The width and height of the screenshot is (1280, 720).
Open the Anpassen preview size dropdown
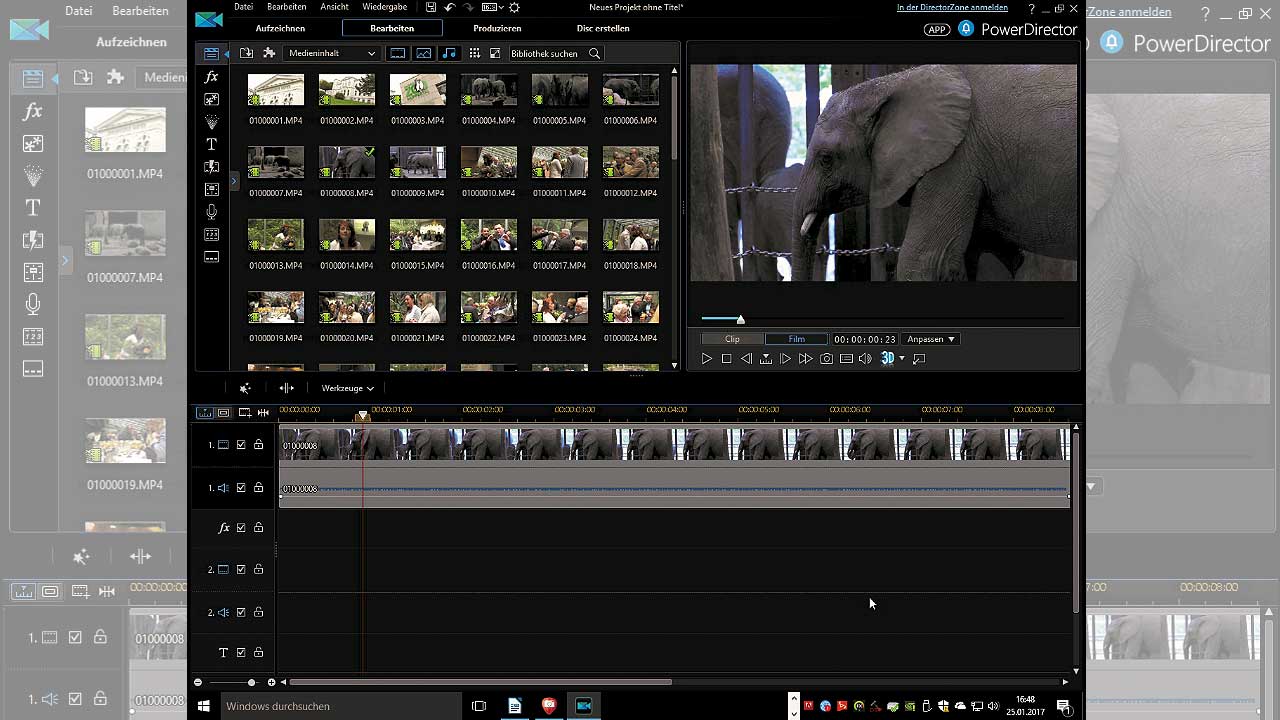931,339
